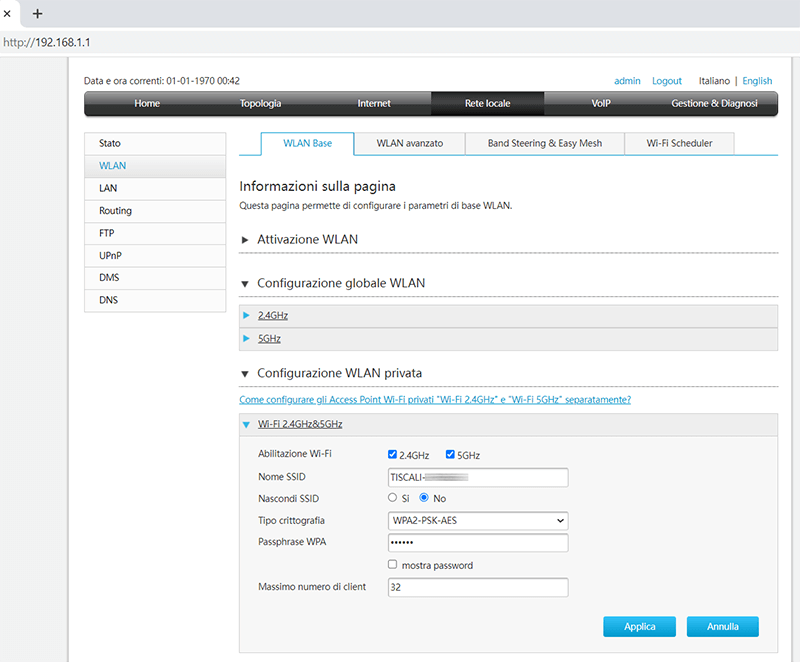Select Routing in the left sidebar

[115, 211]
